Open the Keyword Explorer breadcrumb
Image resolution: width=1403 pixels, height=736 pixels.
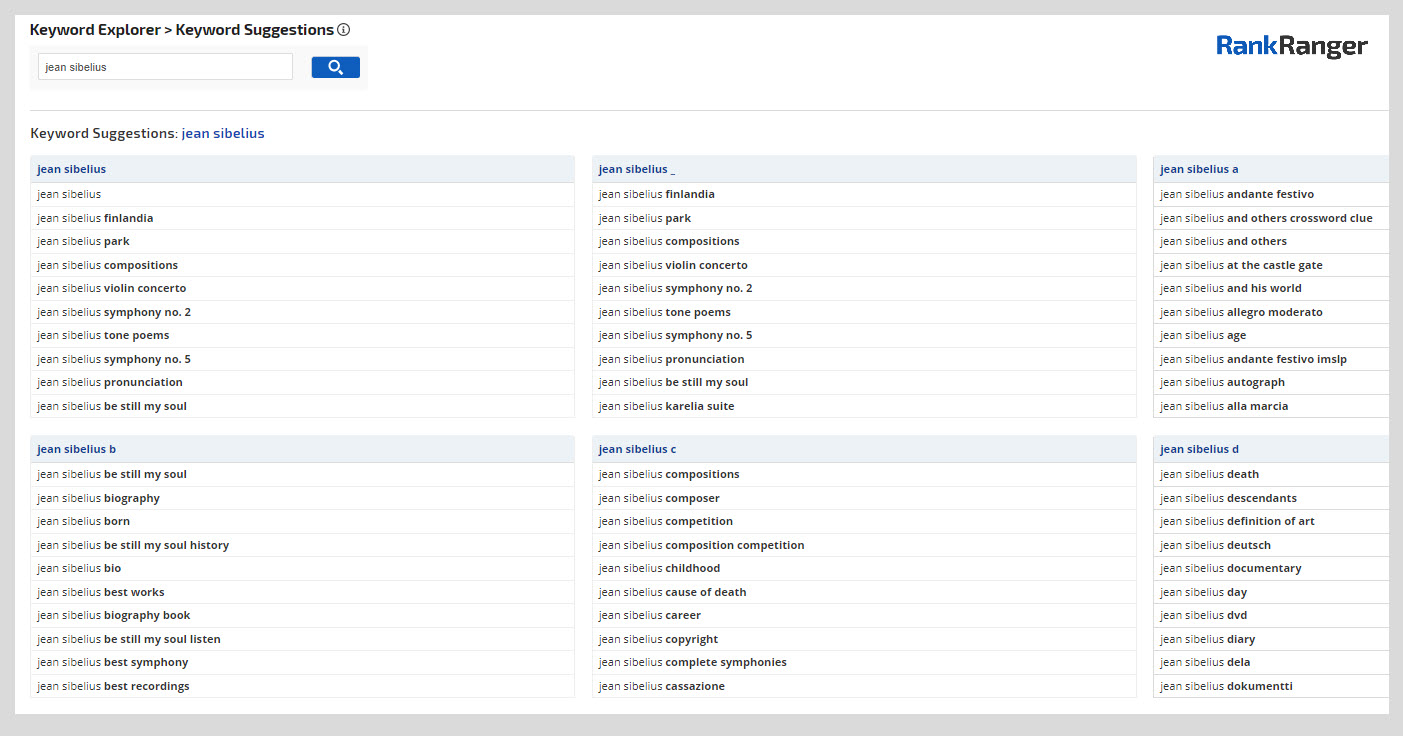coord(95,30)
